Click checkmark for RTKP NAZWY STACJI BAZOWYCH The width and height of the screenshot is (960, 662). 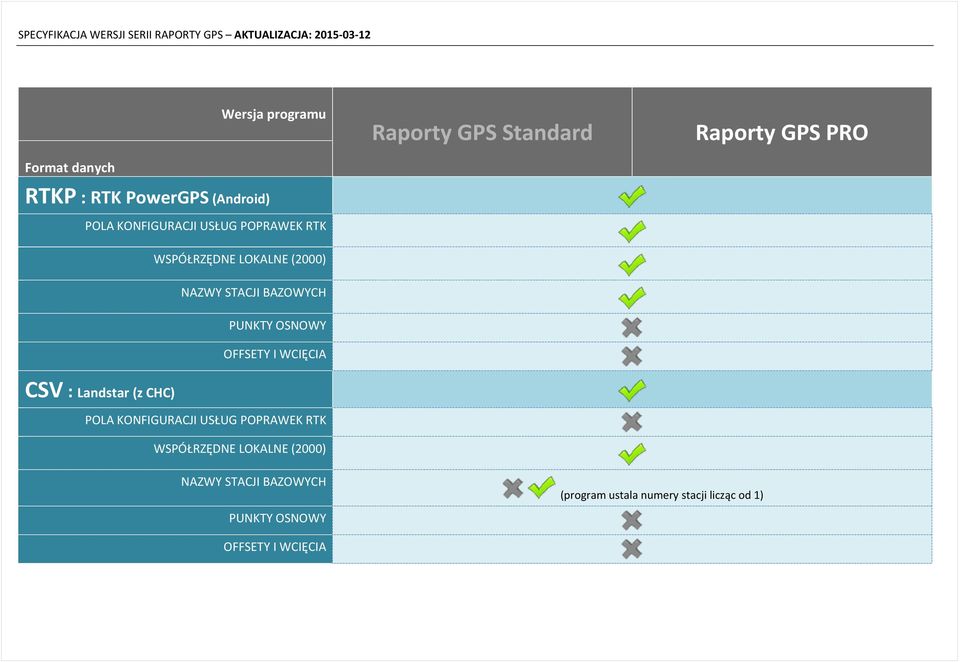632,297
